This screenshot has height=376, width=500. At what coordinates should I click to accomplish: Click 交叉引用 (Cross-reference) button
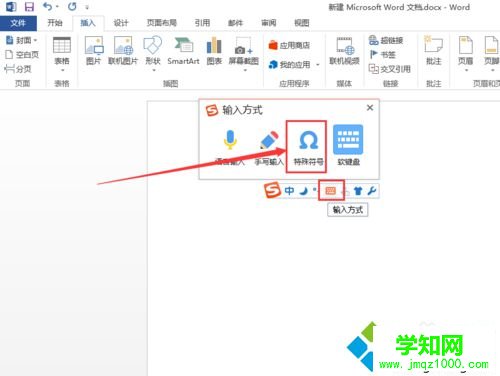click(x=390, y=69)
